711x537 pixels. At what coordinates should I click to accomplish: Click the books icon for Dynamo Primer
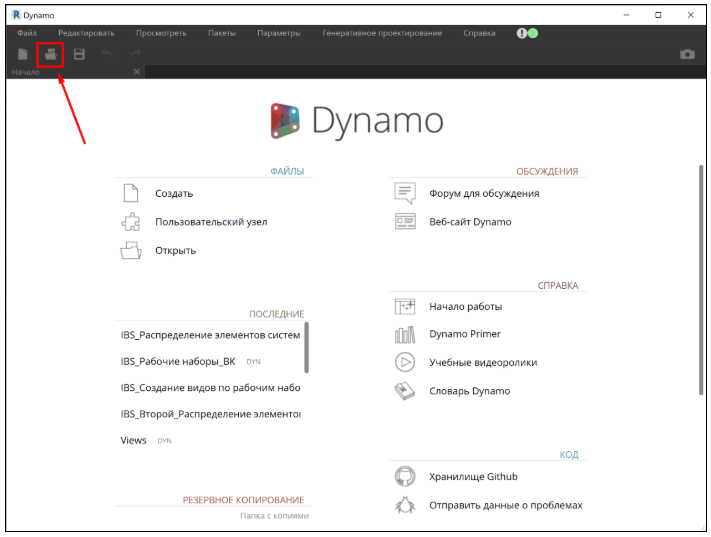405,335
